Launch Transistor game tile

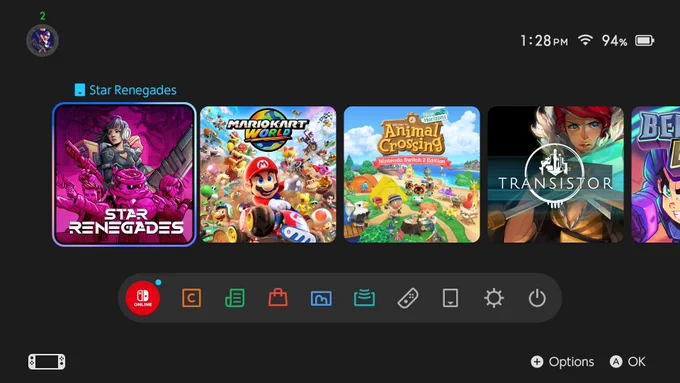(556, 174)
